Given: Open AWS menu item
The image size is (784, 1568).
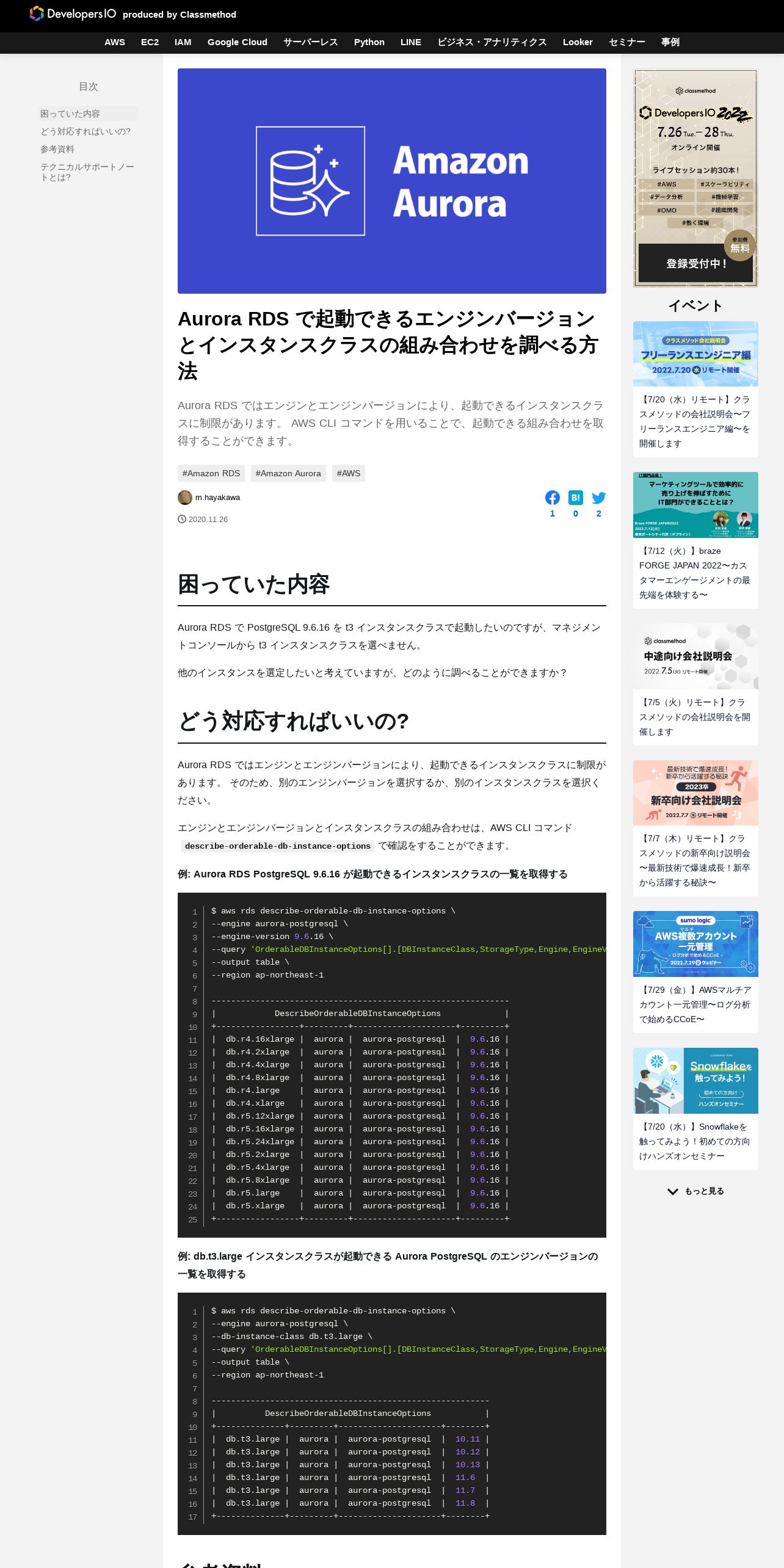Looking at the screenshot, I should pos(115,42).
